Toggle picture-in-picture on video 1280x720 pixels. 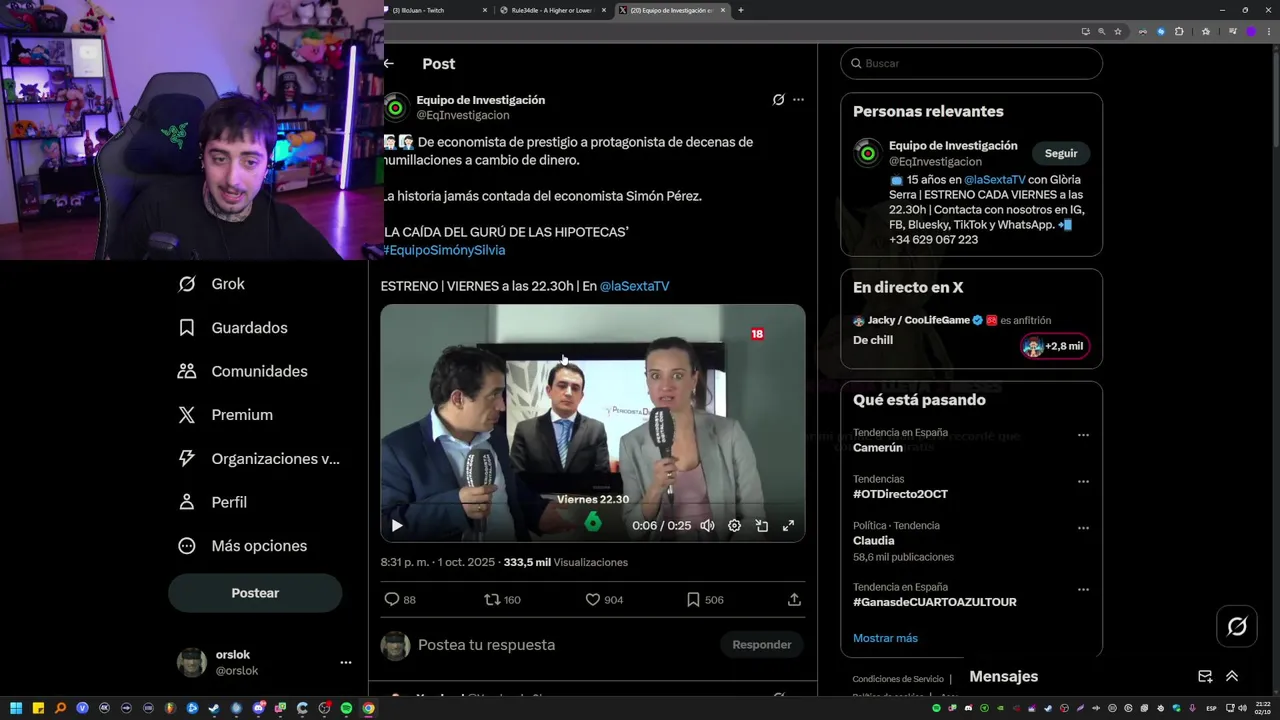pyautogui.click(x=761, y=526)
